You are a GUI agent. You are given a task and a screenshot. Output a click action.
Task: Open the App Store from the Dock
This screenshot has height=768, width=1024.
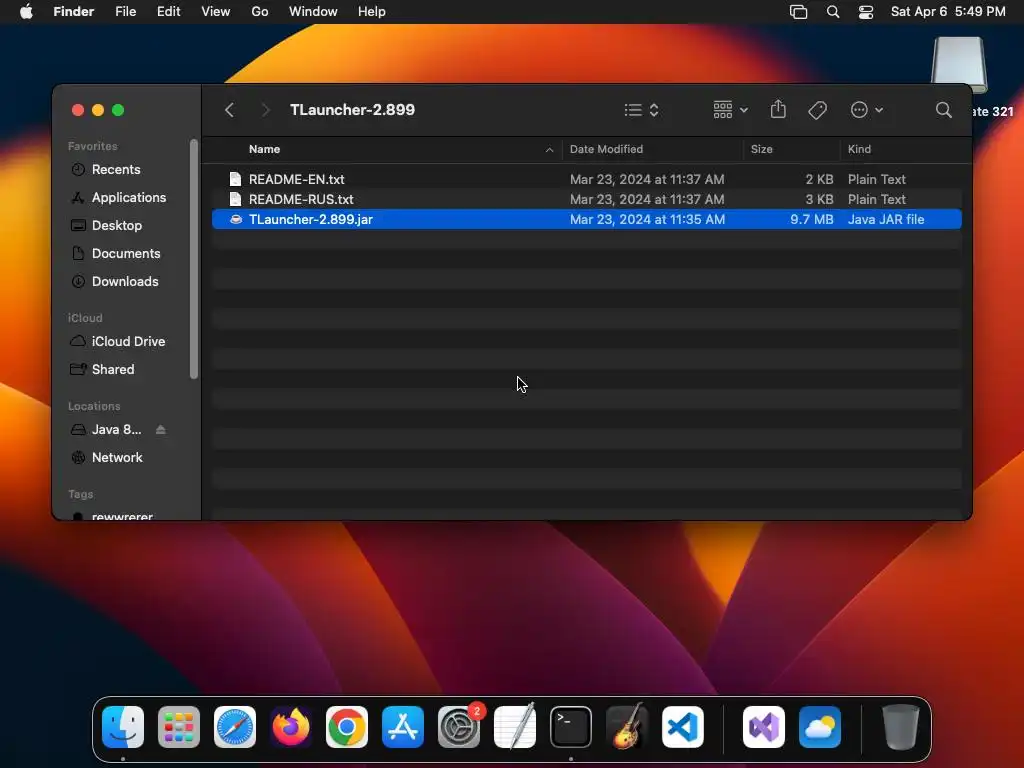click(x=403, y=727)
